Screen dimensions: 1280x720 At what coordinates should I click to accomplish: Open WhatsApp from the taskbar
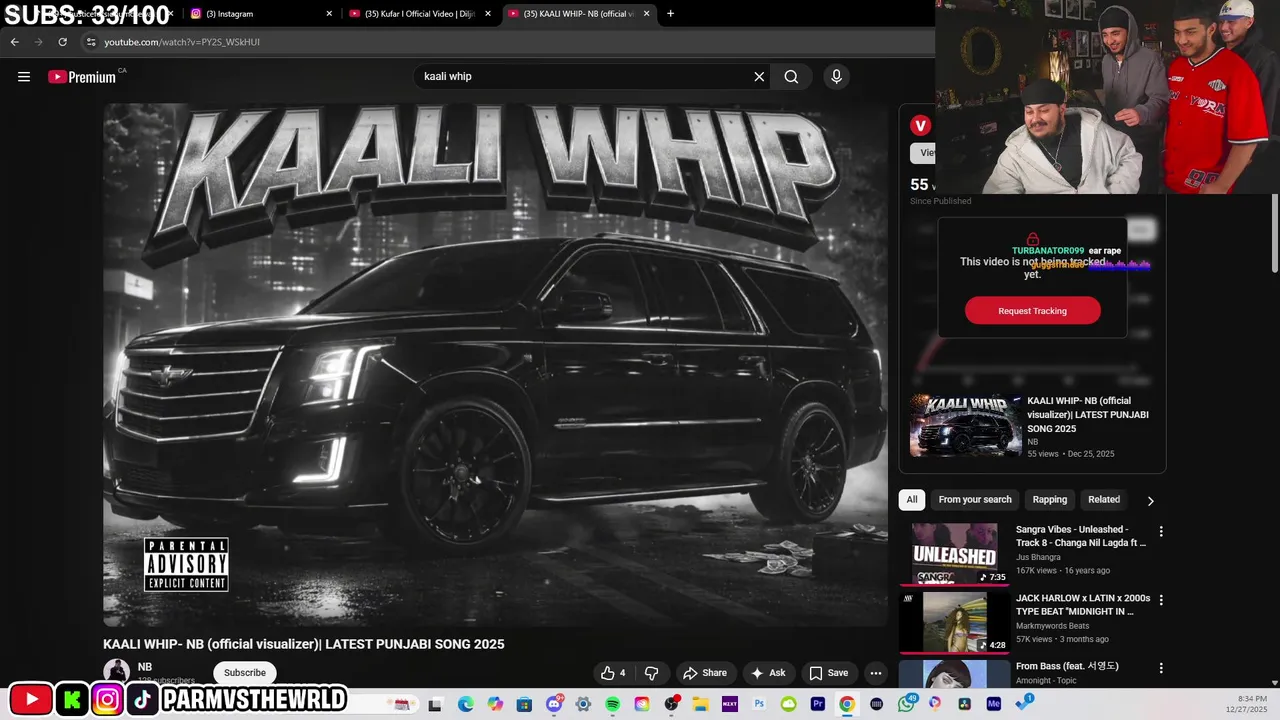coord(906,704)
